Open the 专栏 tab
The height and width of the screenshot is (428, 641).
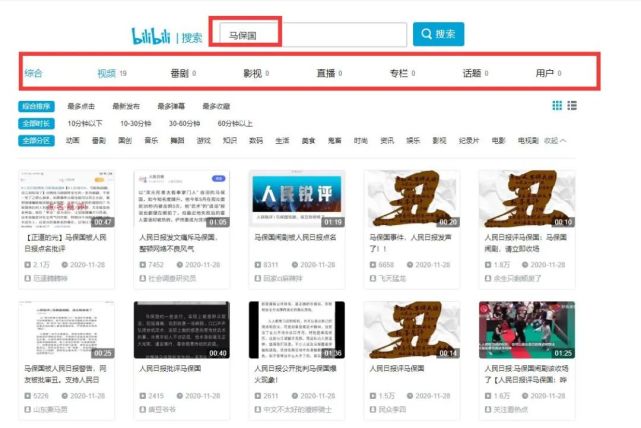(402, 73)
